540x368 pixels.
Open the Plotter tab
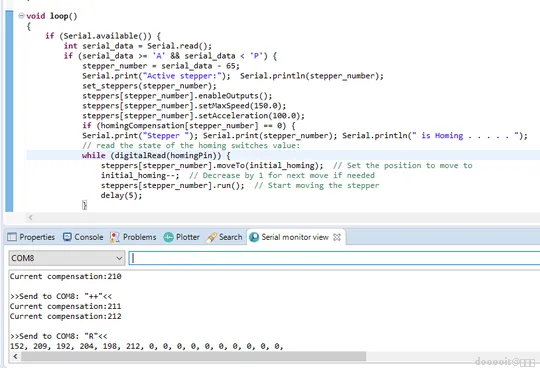181,237
